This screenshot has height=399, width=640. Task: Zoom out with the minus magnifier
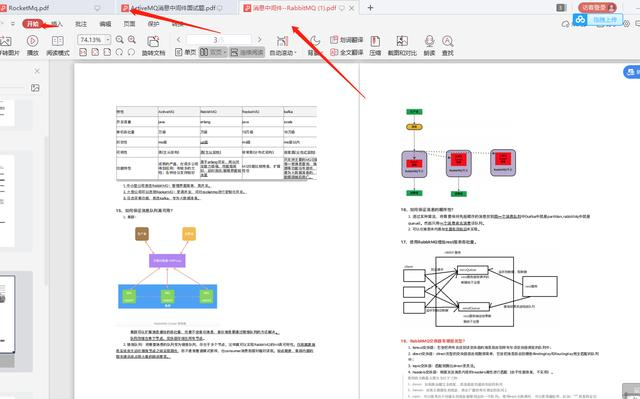pyautogui.click(x=120, y=40)
